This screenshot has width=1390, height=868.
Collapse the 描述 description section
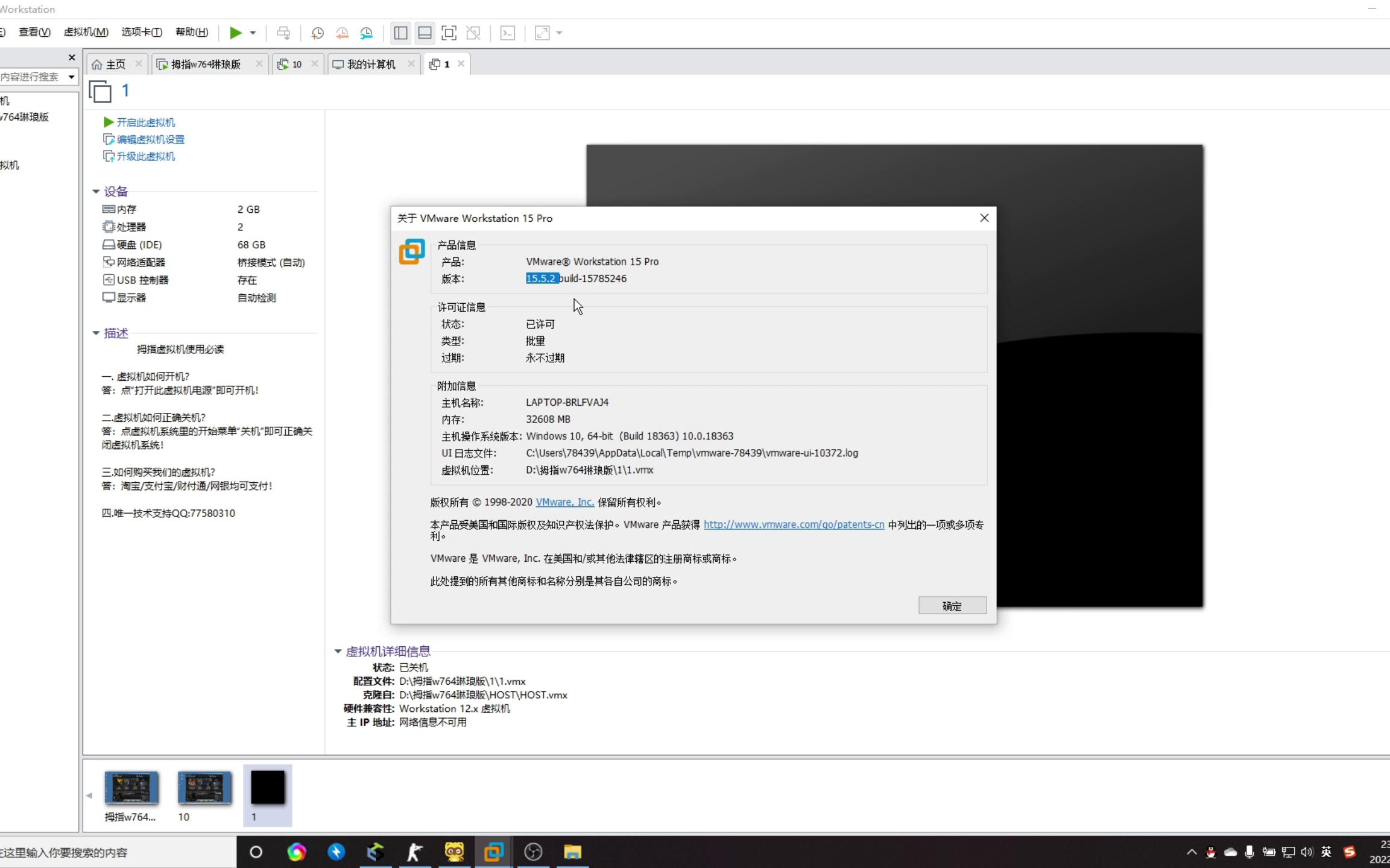(x=96, y=333)
